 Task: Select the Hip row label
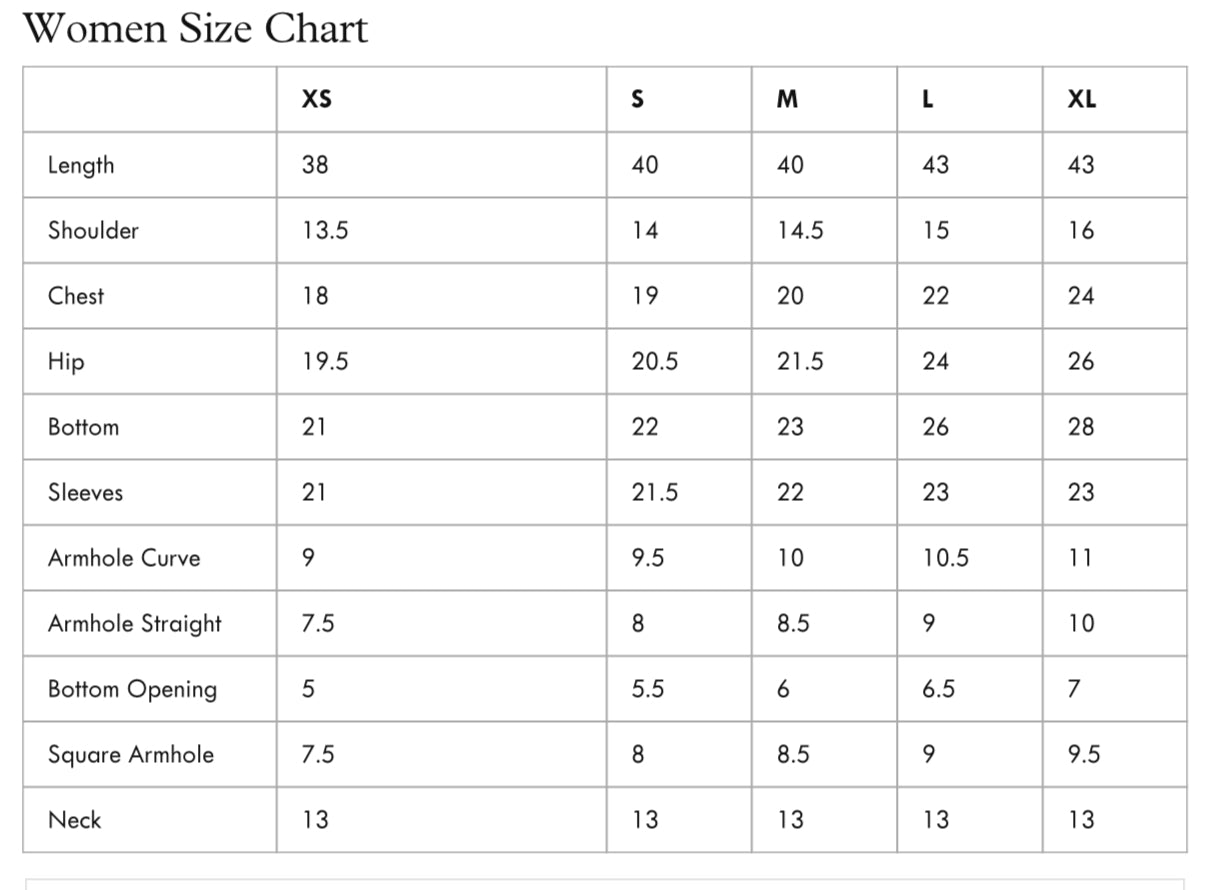66,362
